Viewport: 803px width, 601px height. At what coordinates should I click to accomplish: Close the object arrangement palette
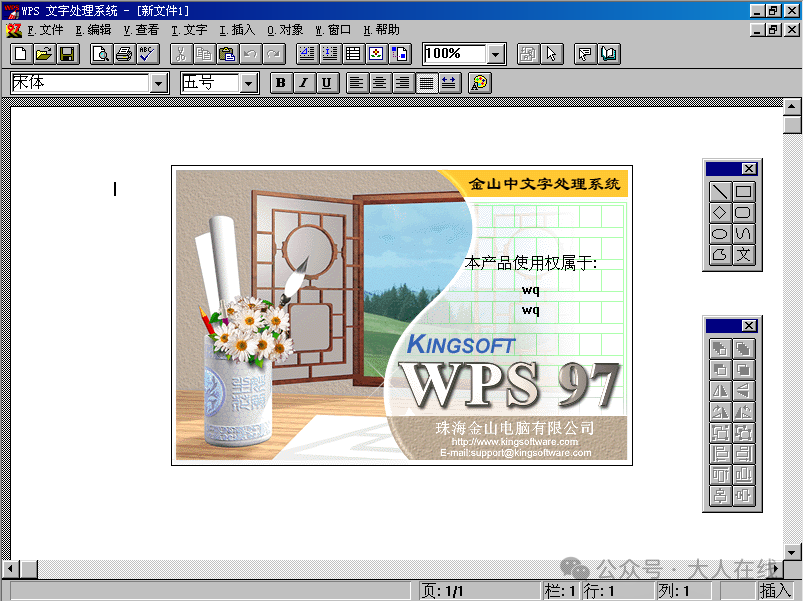click(749, 326)
